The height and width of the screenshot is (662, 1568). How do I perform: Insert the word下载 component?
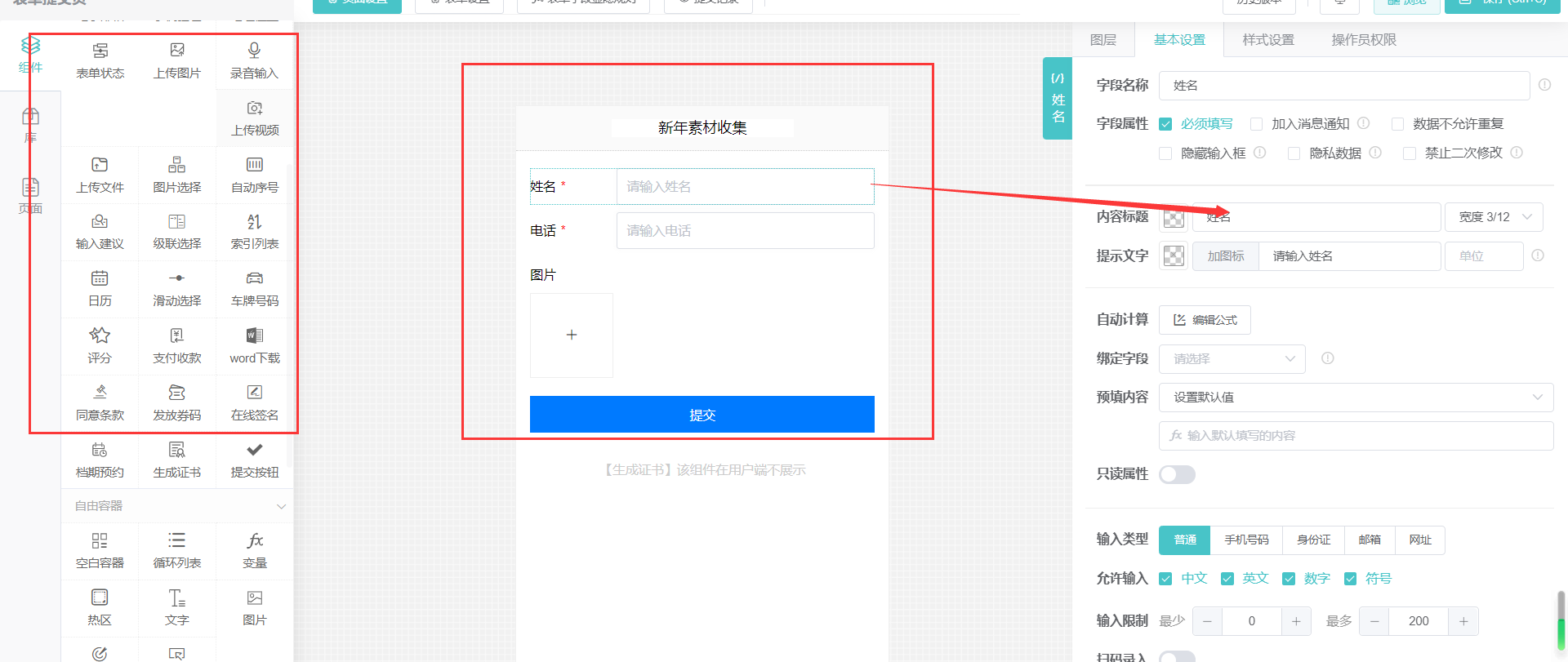tap(254, 345)
